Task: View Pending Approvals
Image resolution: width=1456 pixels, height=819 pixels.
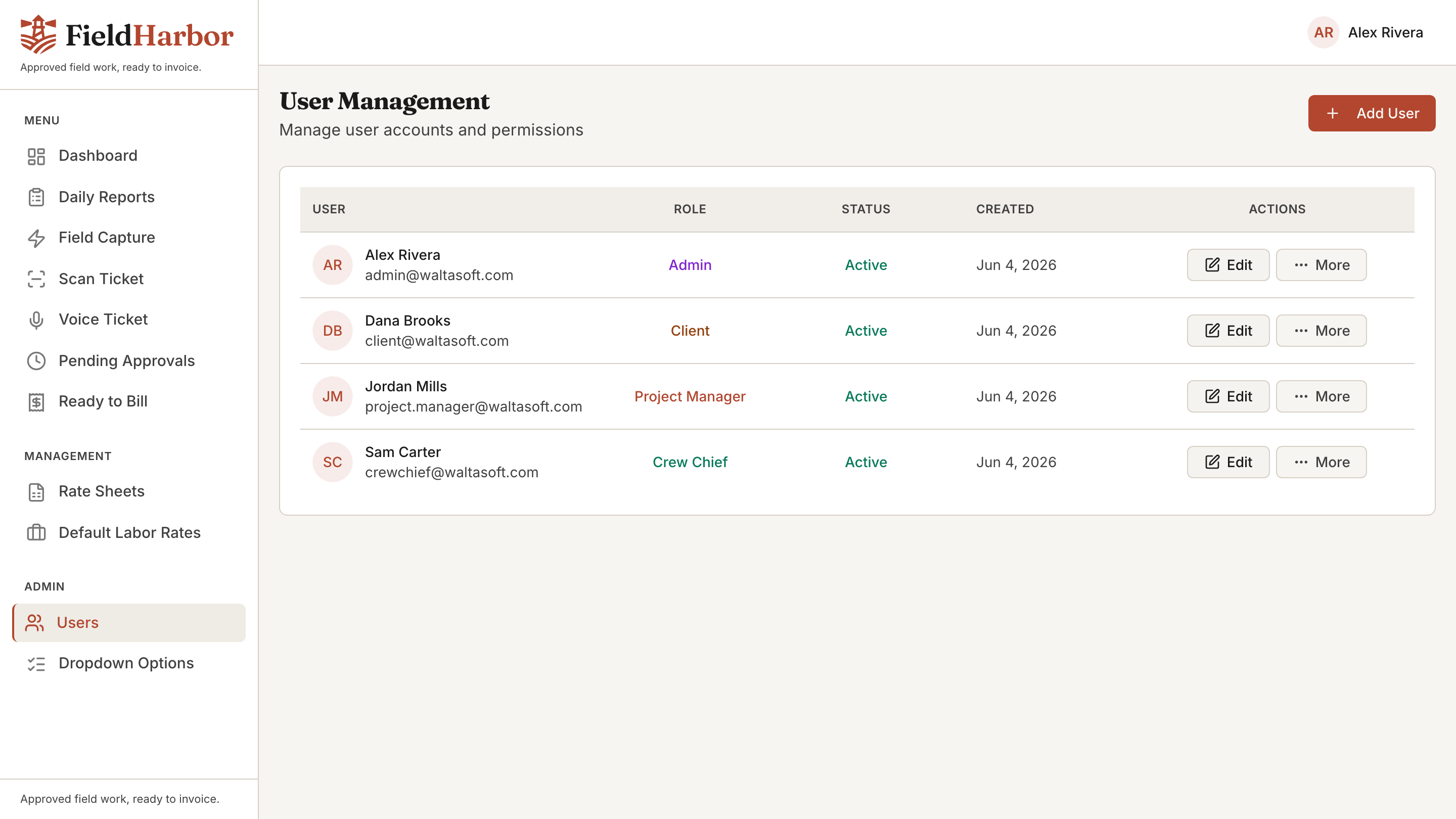Action: point(129,361)
